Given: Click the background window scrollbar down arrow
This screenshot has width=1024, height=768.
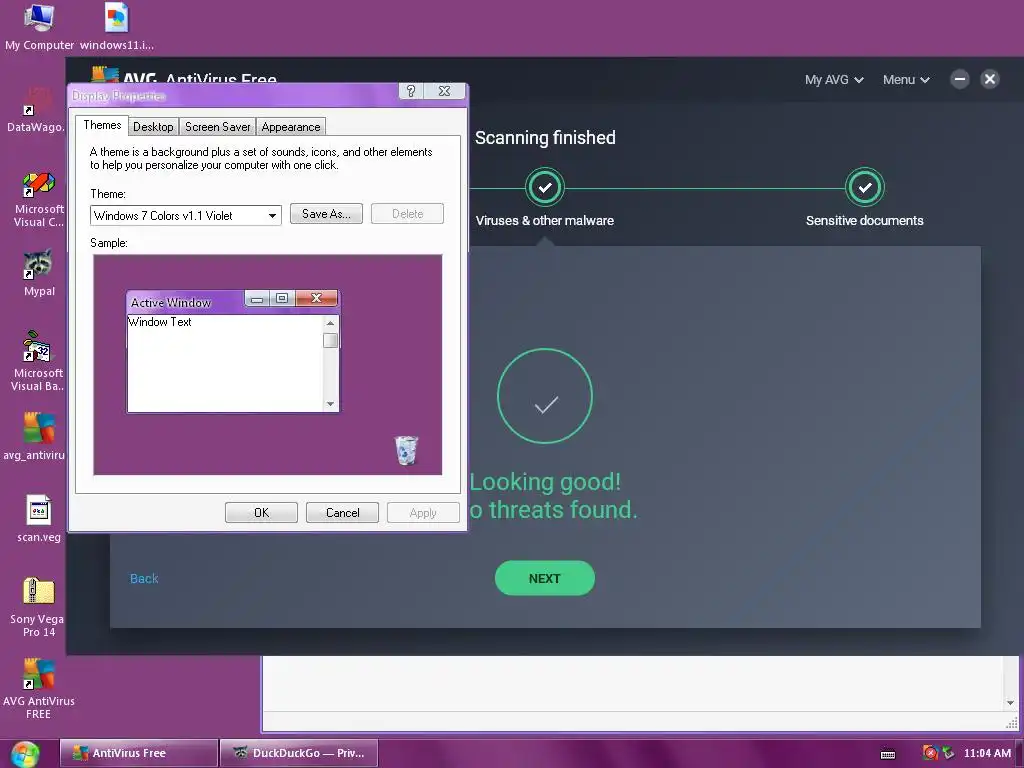Looking at the screenshot, I should pos(1010,703).
